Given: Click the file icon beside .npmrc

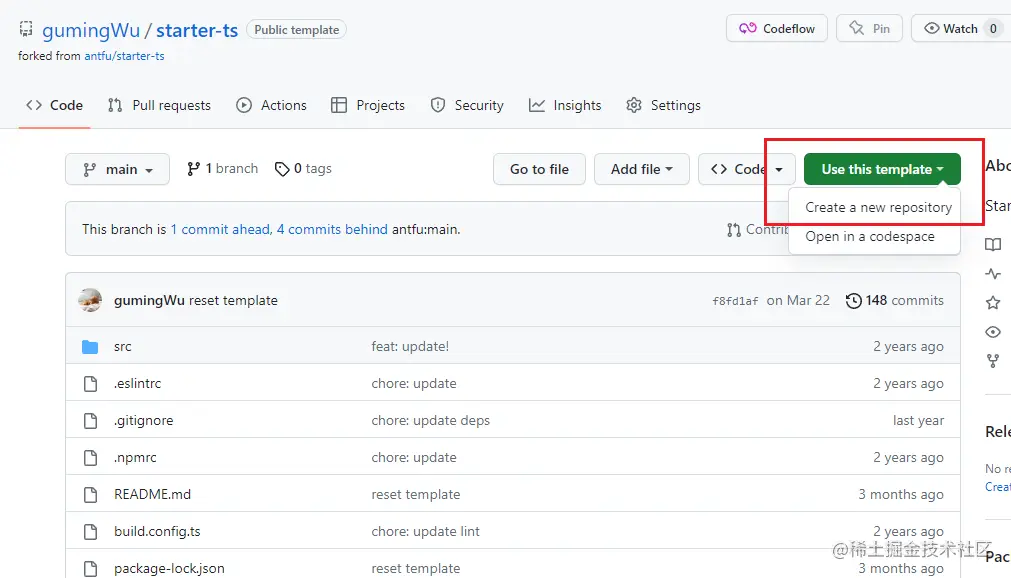Looking at the screenshot, I should click(90, 458).
